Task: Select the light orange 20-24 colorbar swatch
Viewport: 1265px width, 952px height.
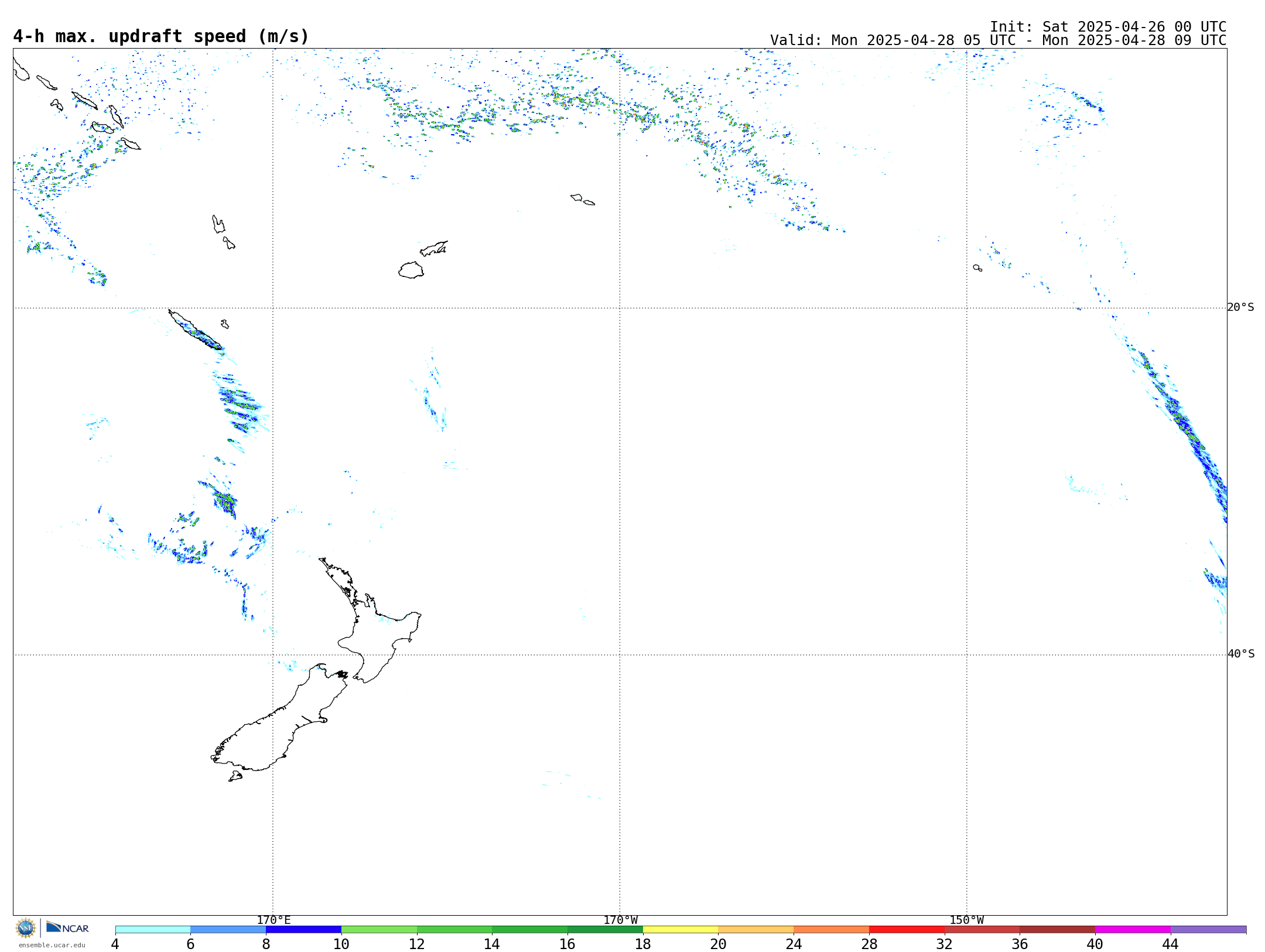Action: tap(756, 929)
